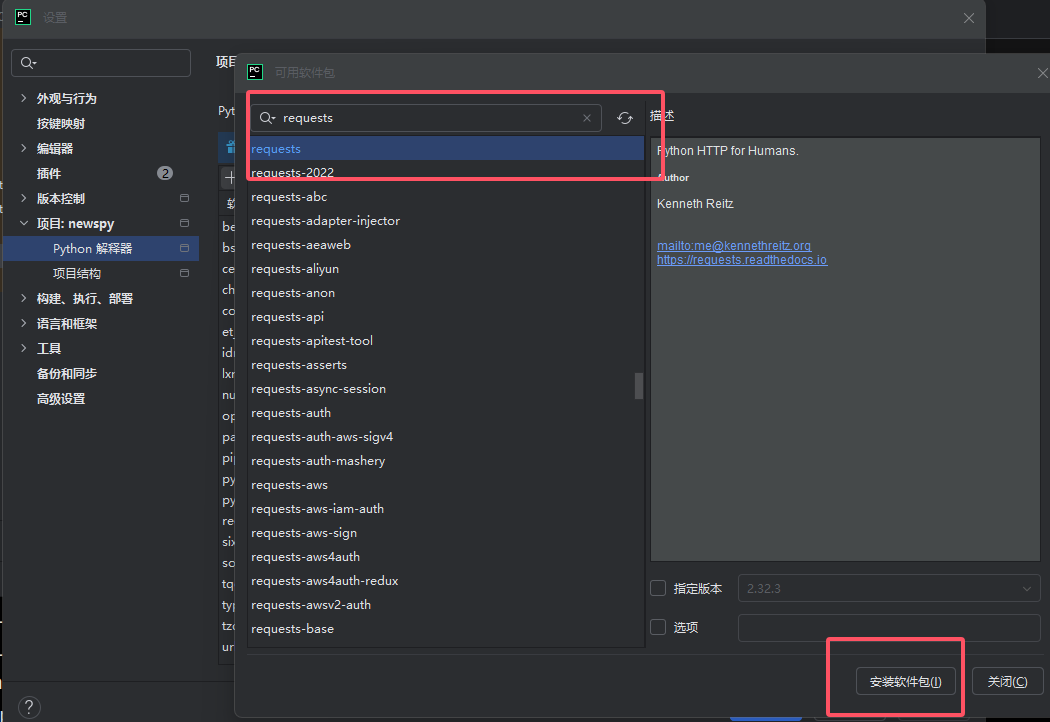Select Python 解释器 settings page
This screenshot has height=722, width=1050.
point(101,248)
